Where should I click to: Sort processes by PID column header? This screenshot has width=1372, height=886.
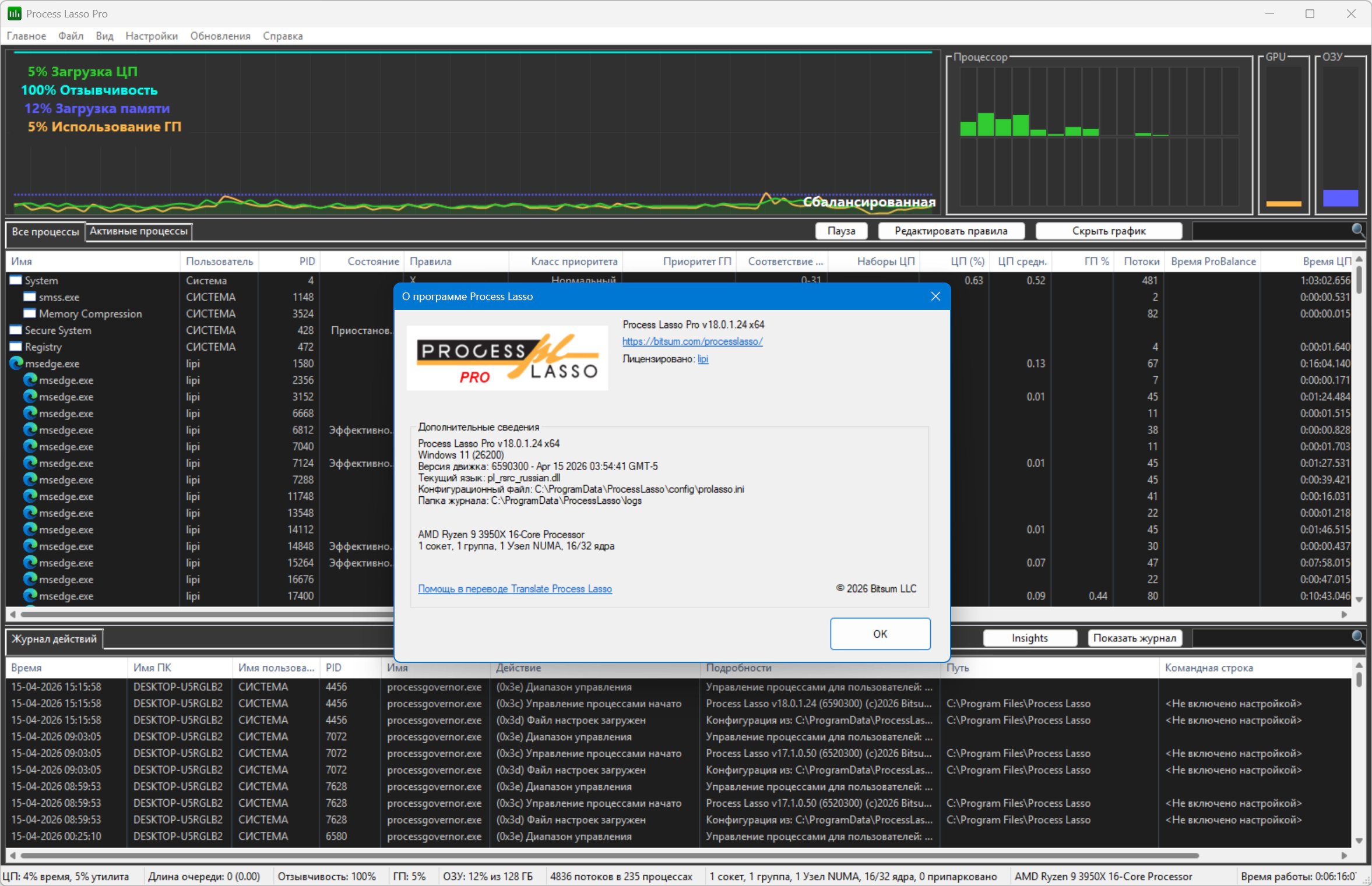tap(307, 262)
